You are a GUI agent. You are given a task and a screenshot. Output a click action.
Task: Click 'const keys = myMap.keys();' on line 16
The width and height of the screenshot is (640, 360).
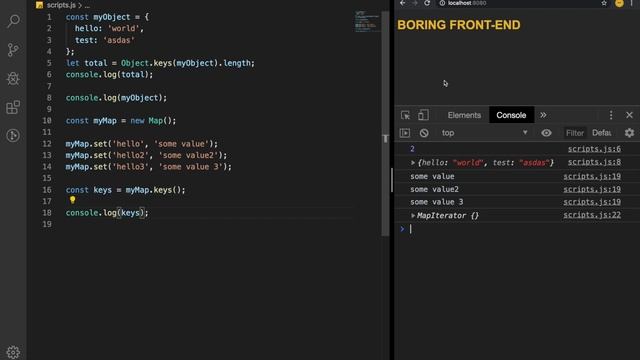pos(125,190)
